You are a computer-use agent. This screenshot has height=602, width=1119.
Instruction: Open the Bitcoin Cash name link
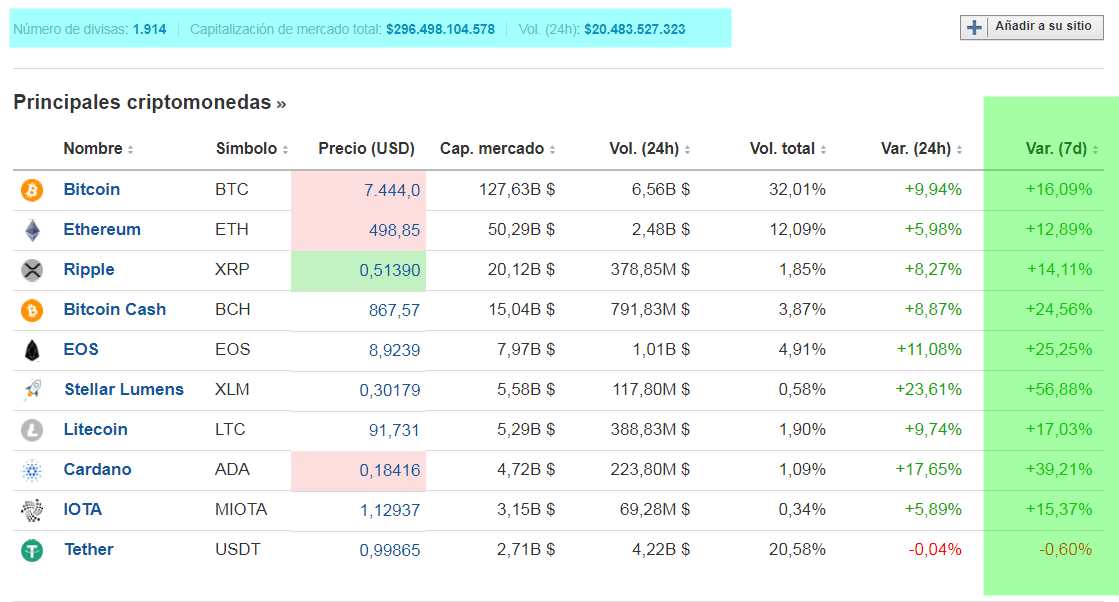coord(114,310)
